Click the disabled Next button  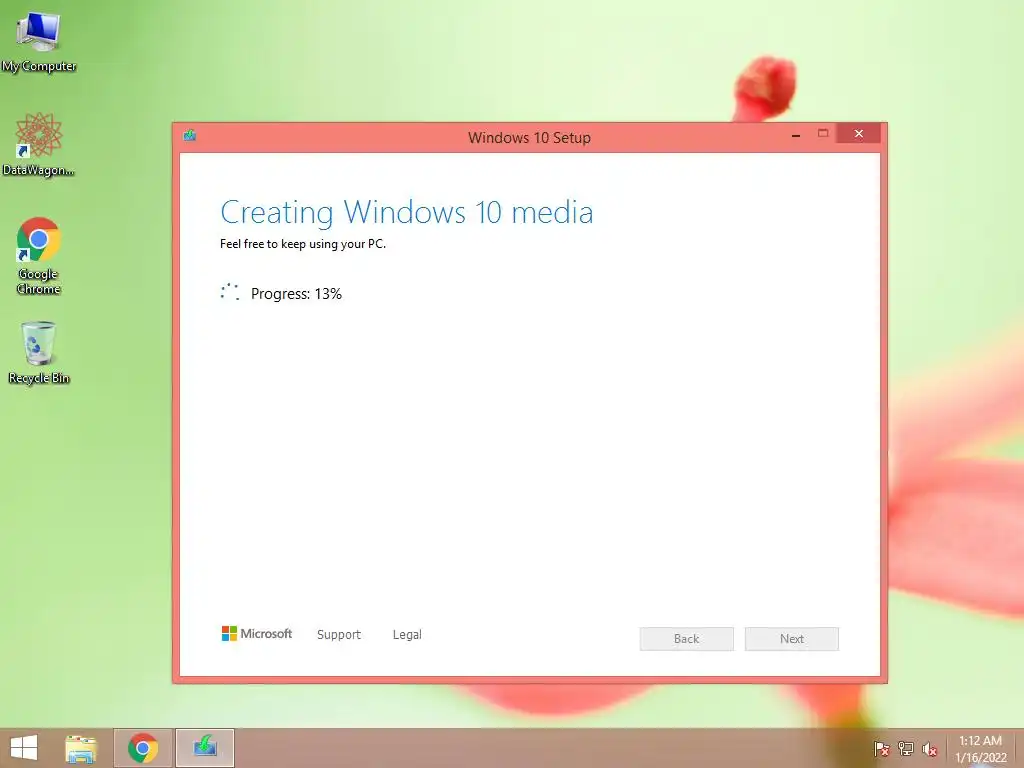click(x=792, y=639)
